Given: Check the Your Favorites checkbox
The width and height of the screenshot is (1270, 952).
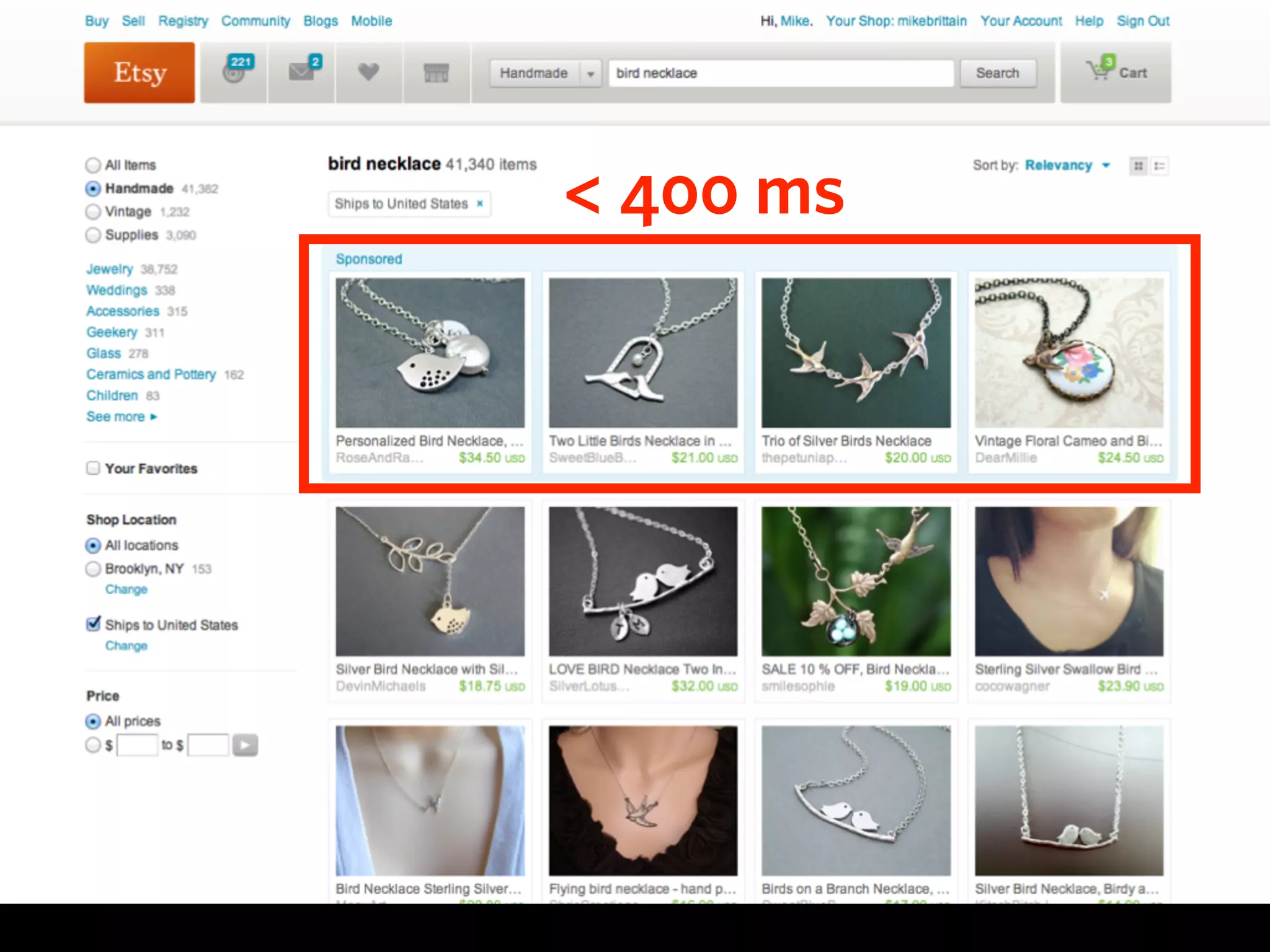Looking at the screenshot, I should [93, 468].
